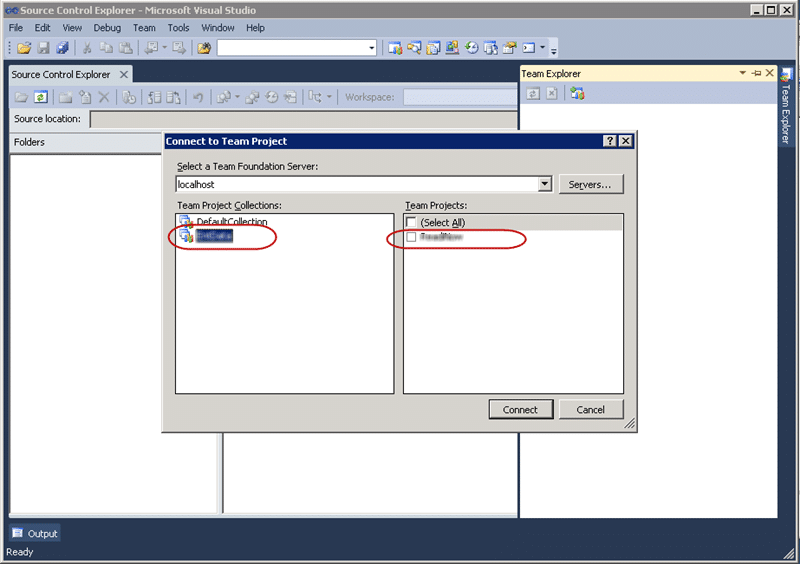Click the Folders pane header
The height and width of the screenshot is (564, 800).
(86, 142)
